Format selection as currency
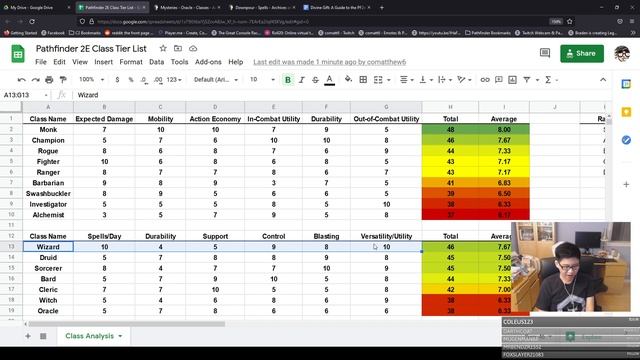The image size is (640, 360). coord(117,80)
